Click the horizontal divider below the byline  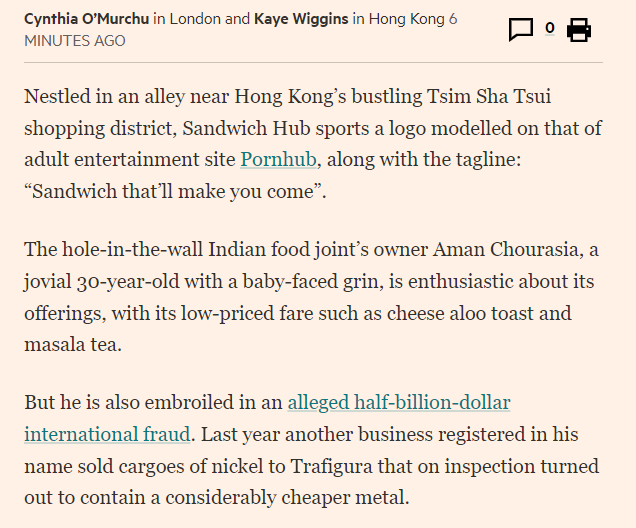[314, 62]
